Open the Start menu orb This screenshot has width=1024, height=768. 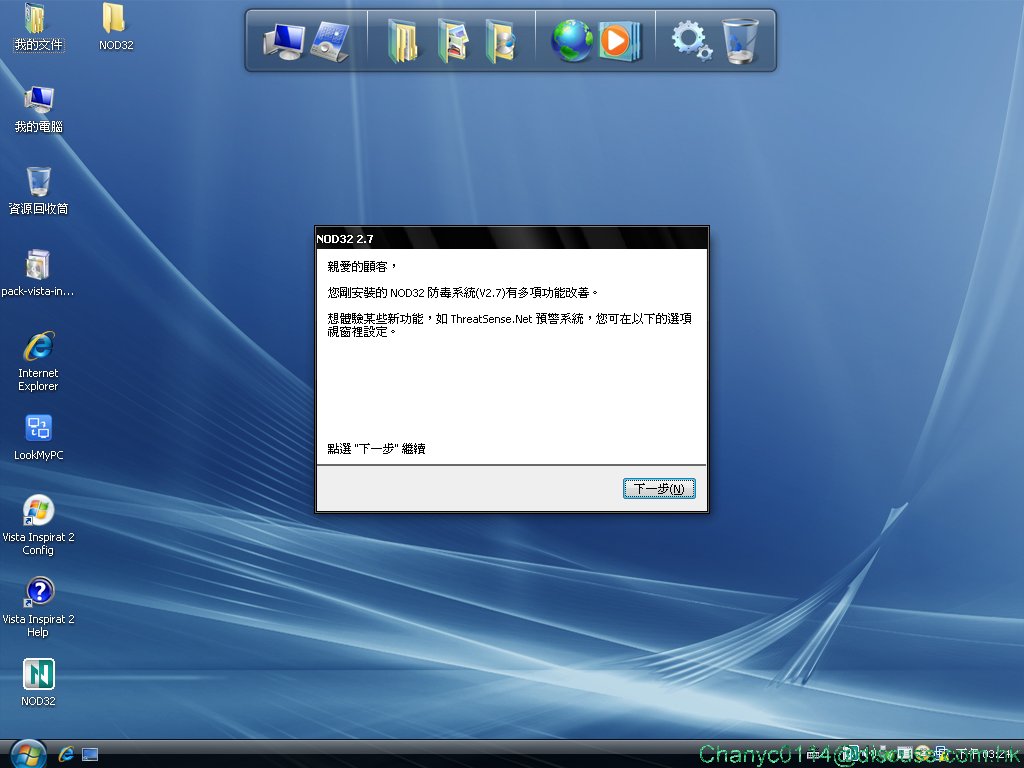[28, 754]
